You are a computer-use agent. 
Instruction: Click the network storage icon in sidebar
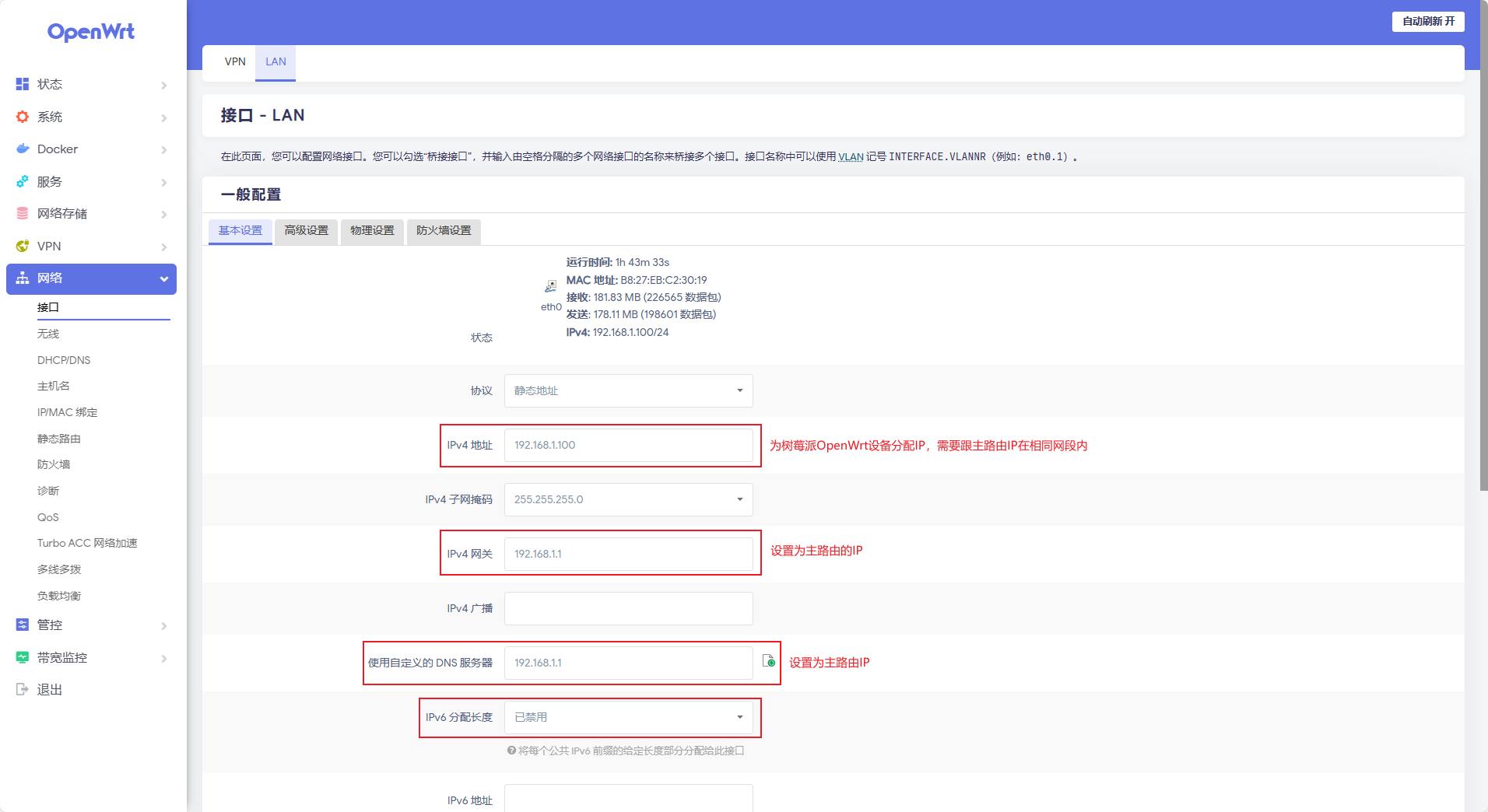pyautogui.click(x=23, y=213)
